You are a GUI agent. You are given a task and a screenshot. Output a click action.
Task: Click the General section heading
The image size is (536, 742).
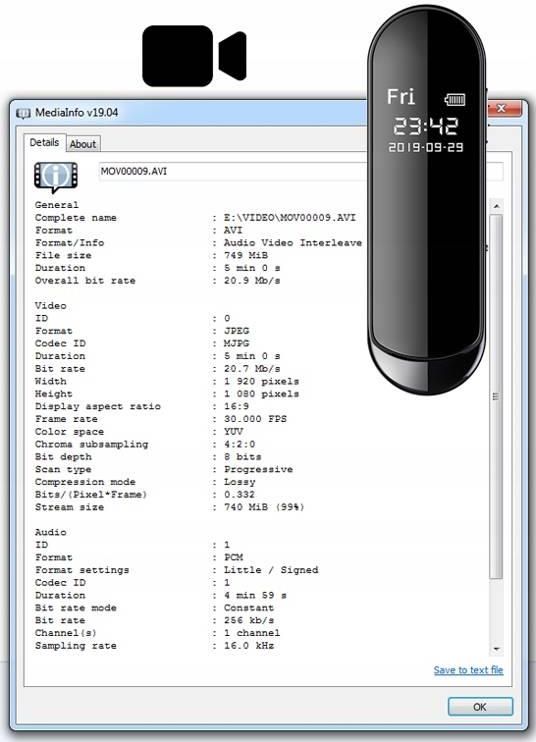tap(57, 205)
